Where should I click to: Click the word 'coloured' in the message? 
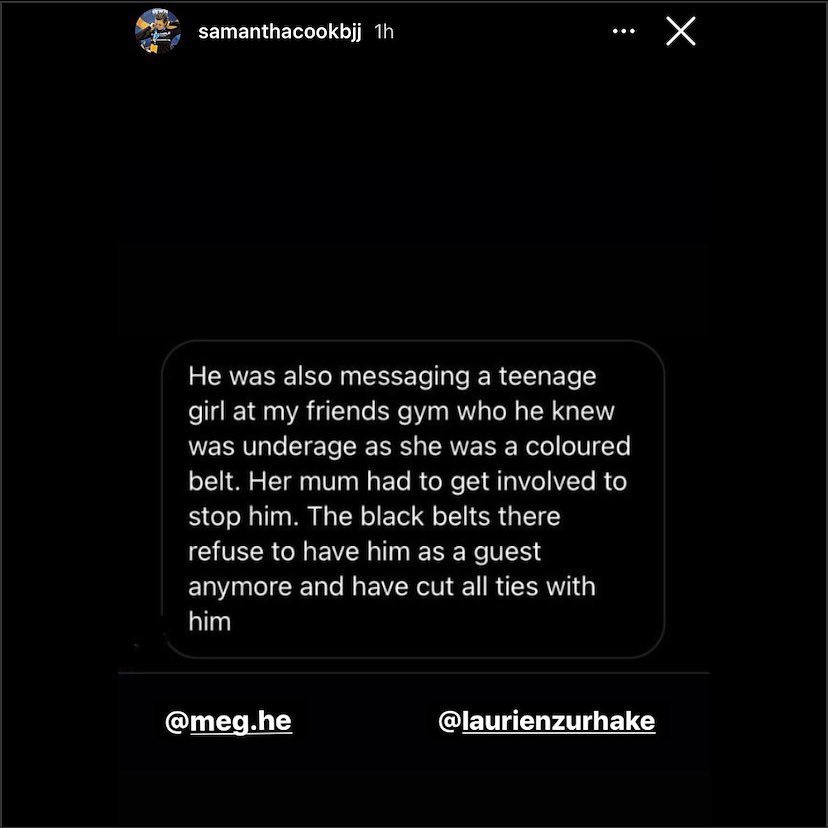pyautogui.click(x=578, y=446)
